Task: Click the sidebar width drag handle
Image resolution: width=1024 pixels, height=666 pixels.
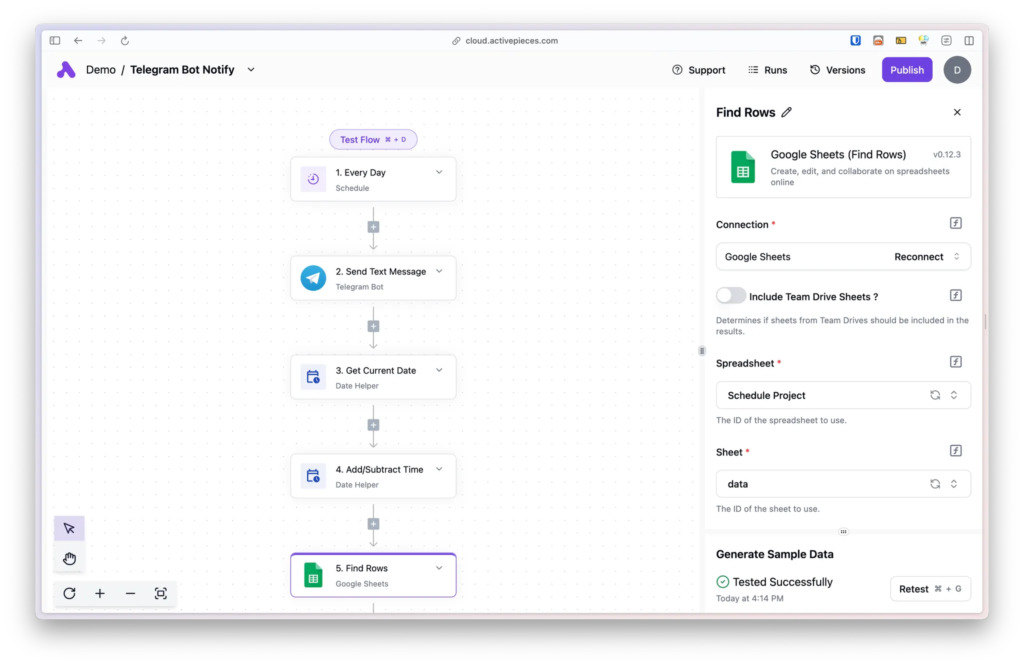Action: 702,351
